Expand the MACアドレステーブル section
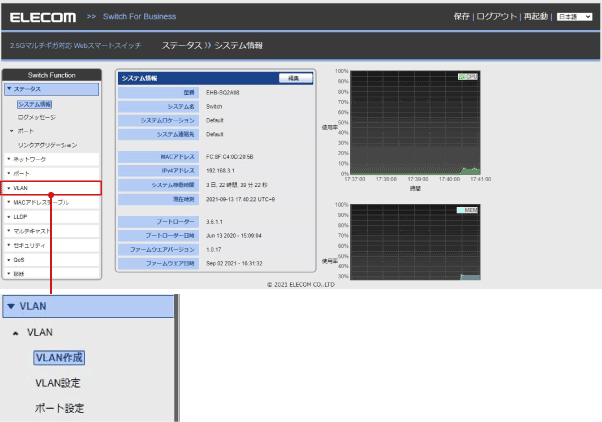Screen dimensions: 602x422 tap(51, 202)
